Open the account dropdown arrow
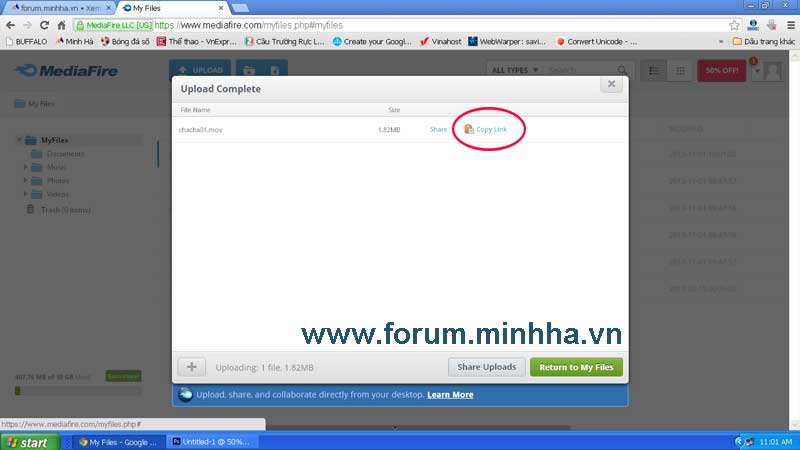This screenshot has width=800, height=450. tap(757, 71)
